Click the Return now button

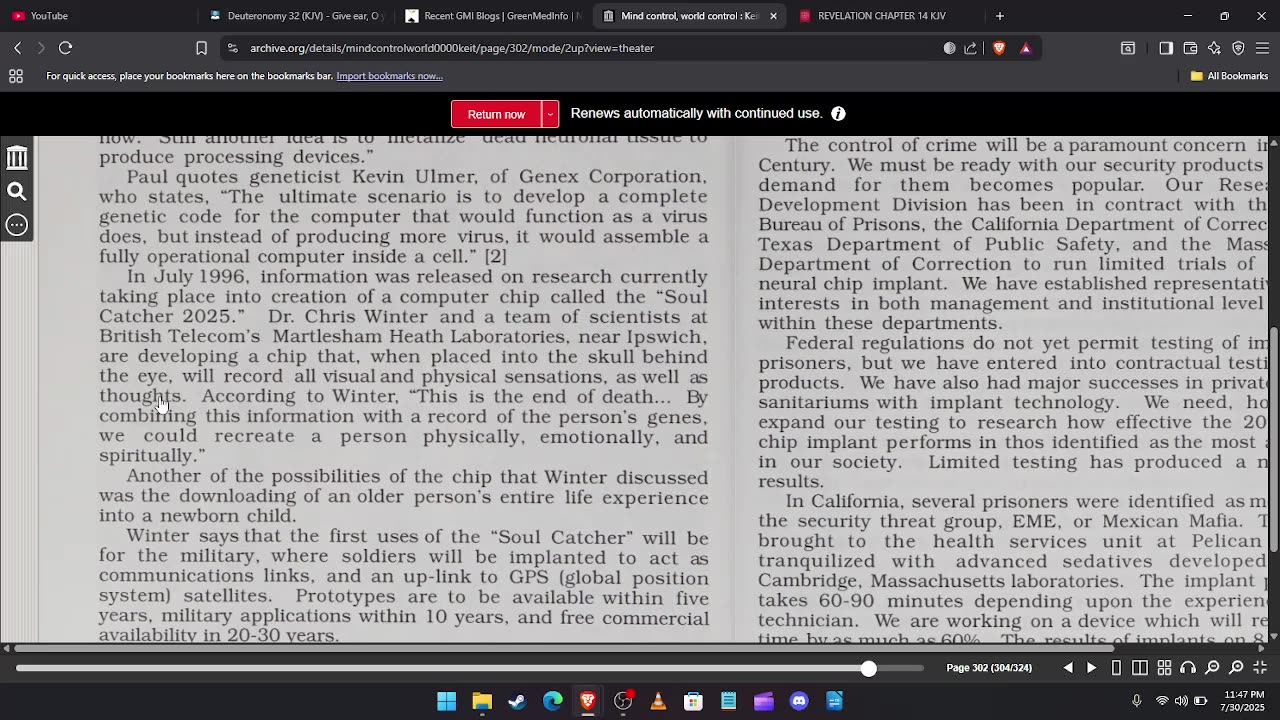[496, 114]
